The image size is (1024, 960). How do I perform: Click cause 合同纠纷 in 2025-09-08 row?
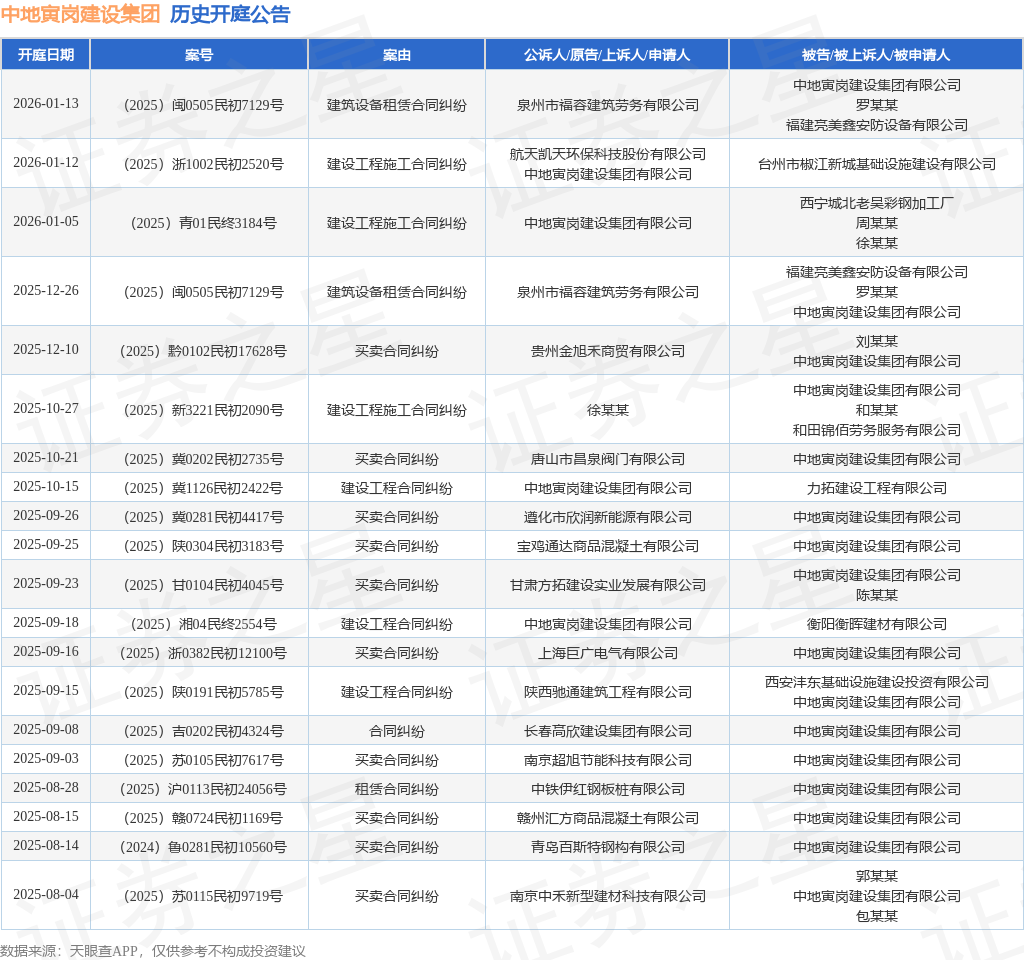click(396, 731)
